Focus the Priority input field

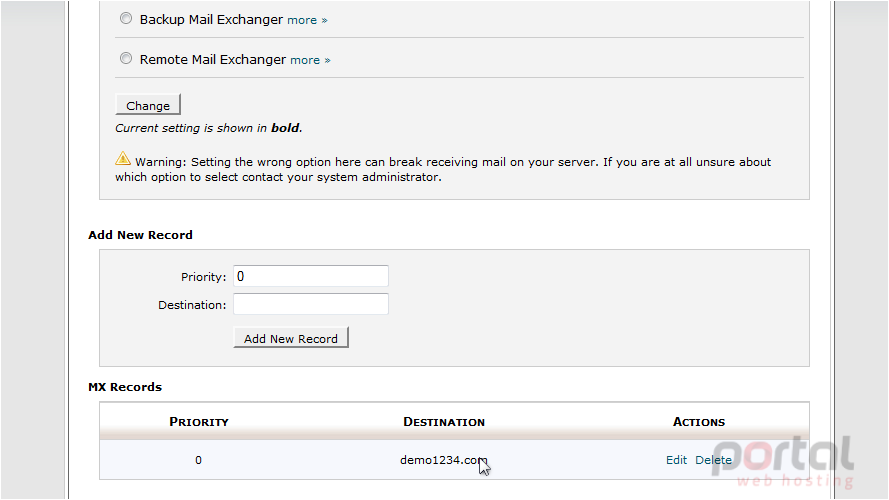(311, 276)
